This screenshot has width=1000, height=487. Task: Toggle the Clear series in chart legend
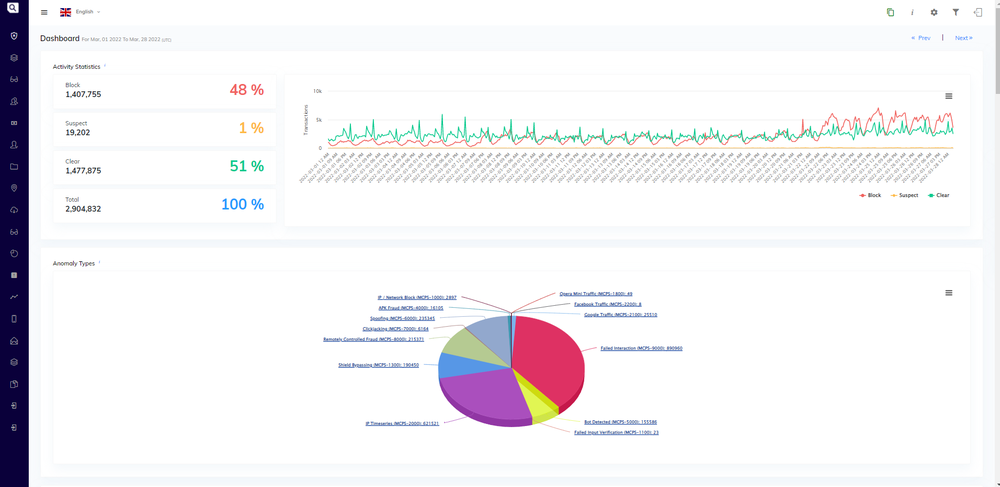point(938,195)
